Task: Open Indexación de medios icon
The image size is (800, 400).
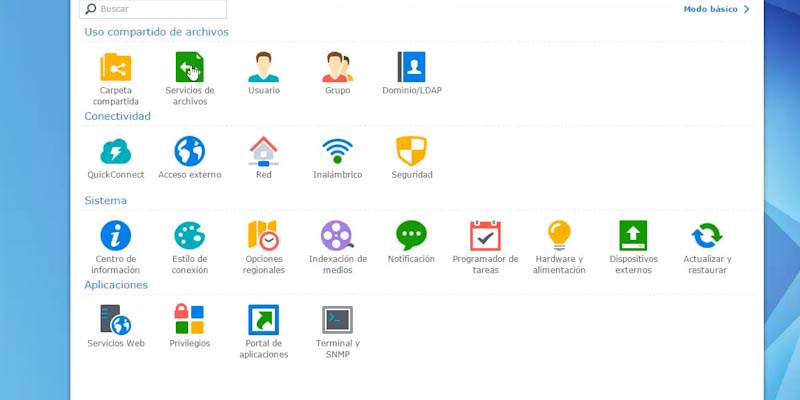Action: [x=337, y=235]
